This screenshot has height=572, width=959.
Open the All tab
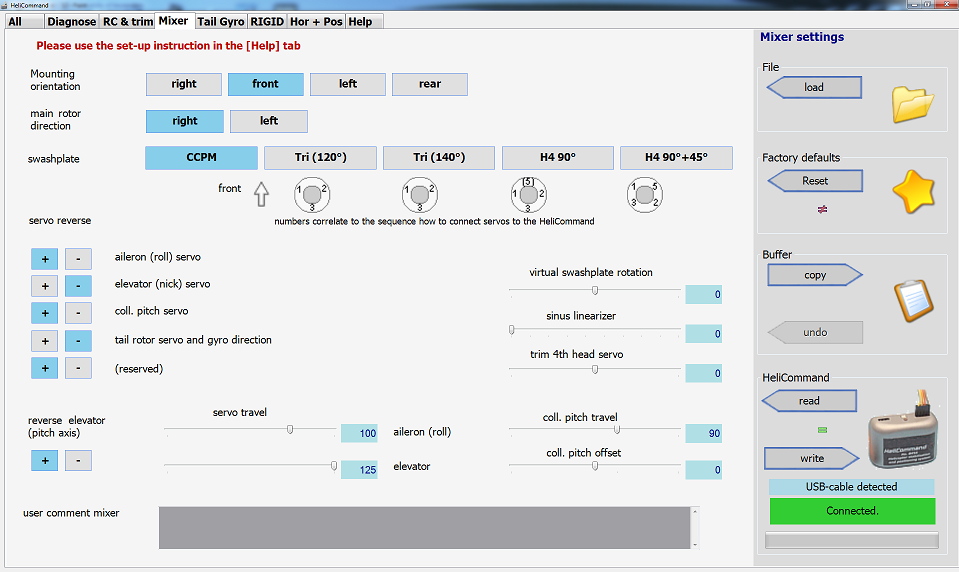[24, 21]
